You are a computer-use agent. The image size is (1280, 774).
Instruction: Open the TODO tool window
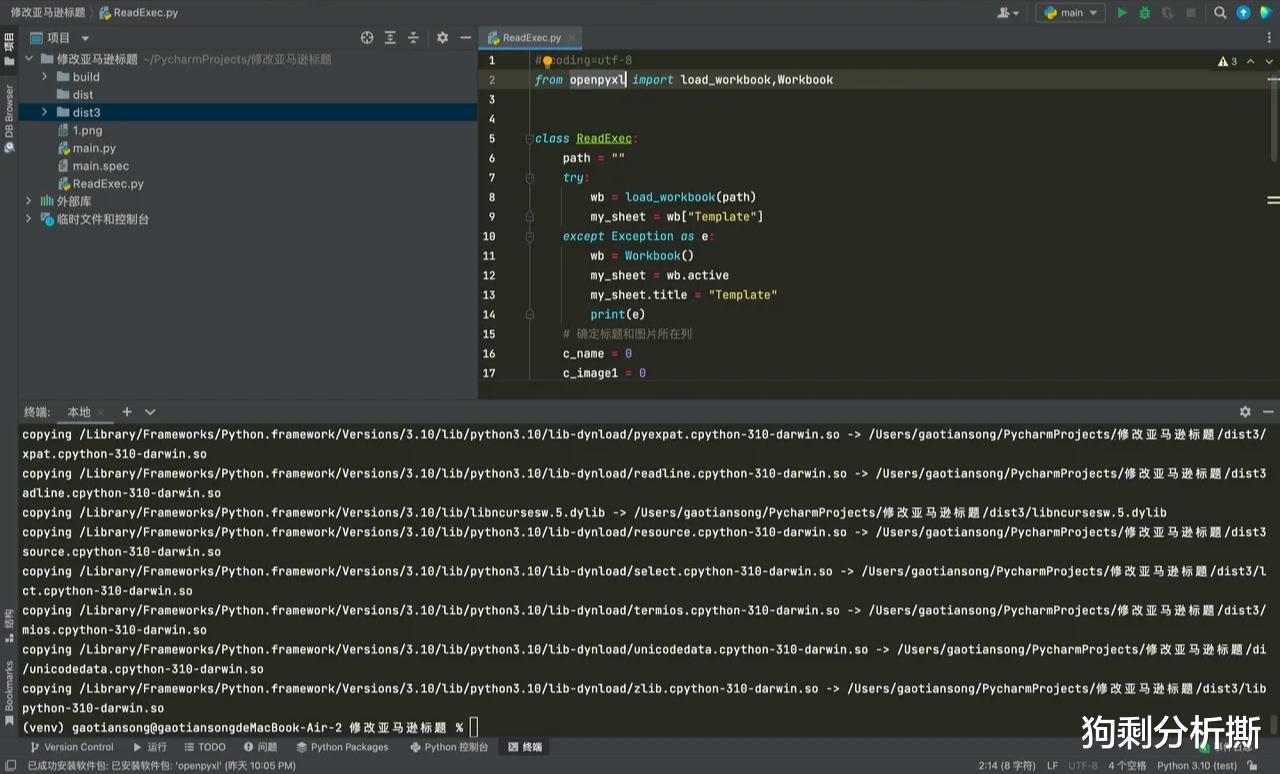coord(205,747)
